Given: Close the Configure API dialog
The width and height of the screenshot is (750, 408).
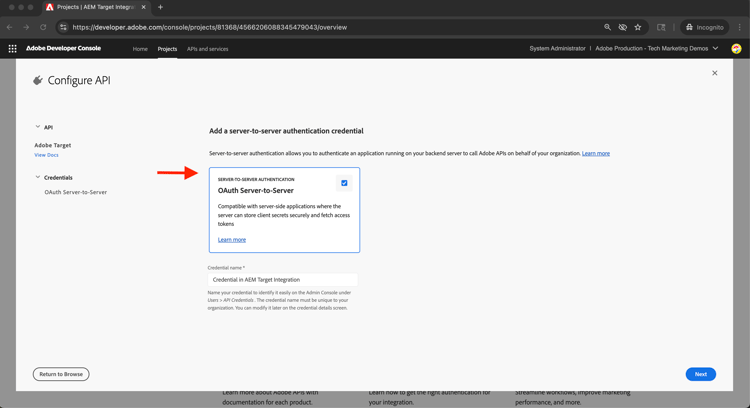Looking at the screenshot, I should point(715,73).
